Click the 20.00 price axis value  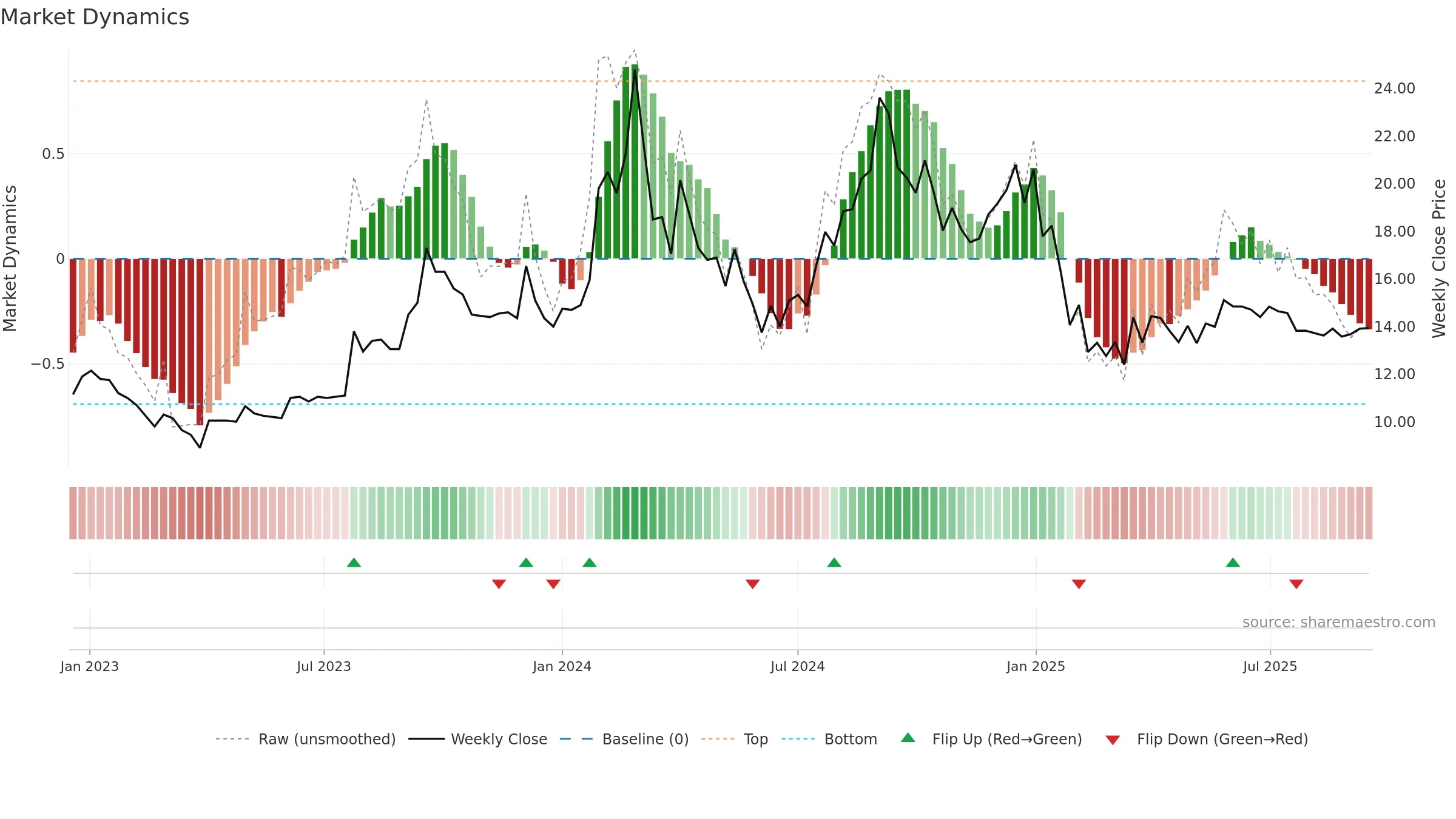(x=1395, y=184)
